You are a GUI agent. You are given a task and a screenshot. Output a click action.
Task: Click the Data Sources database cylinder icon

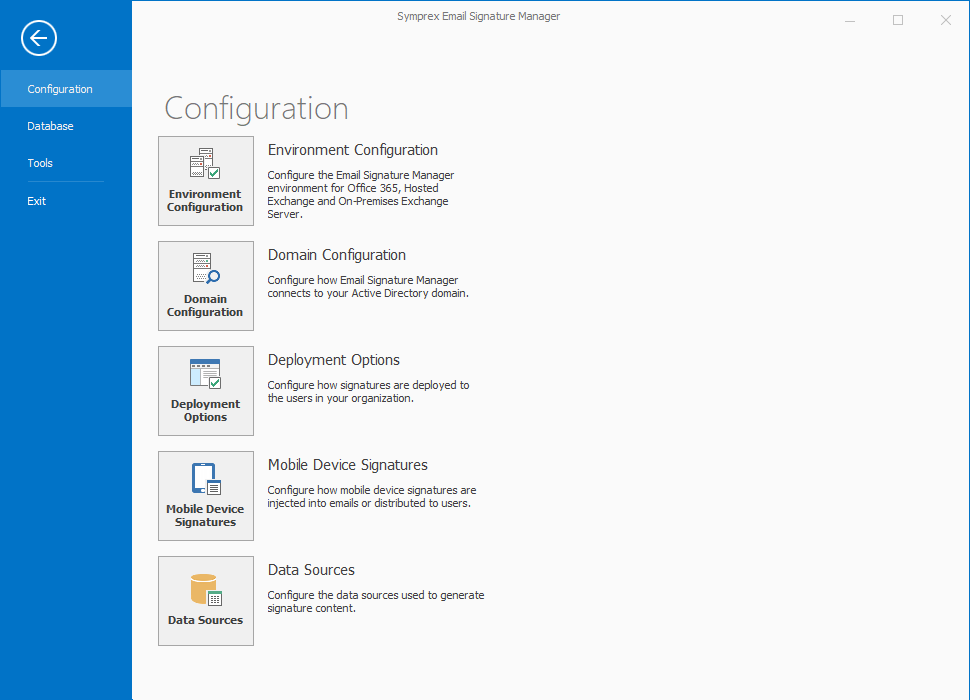(x=205, y=590)
